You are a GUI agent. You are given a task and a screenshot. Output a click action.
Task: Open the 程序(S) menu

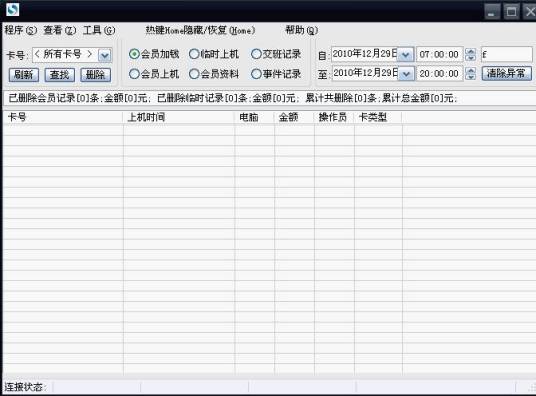21,30
